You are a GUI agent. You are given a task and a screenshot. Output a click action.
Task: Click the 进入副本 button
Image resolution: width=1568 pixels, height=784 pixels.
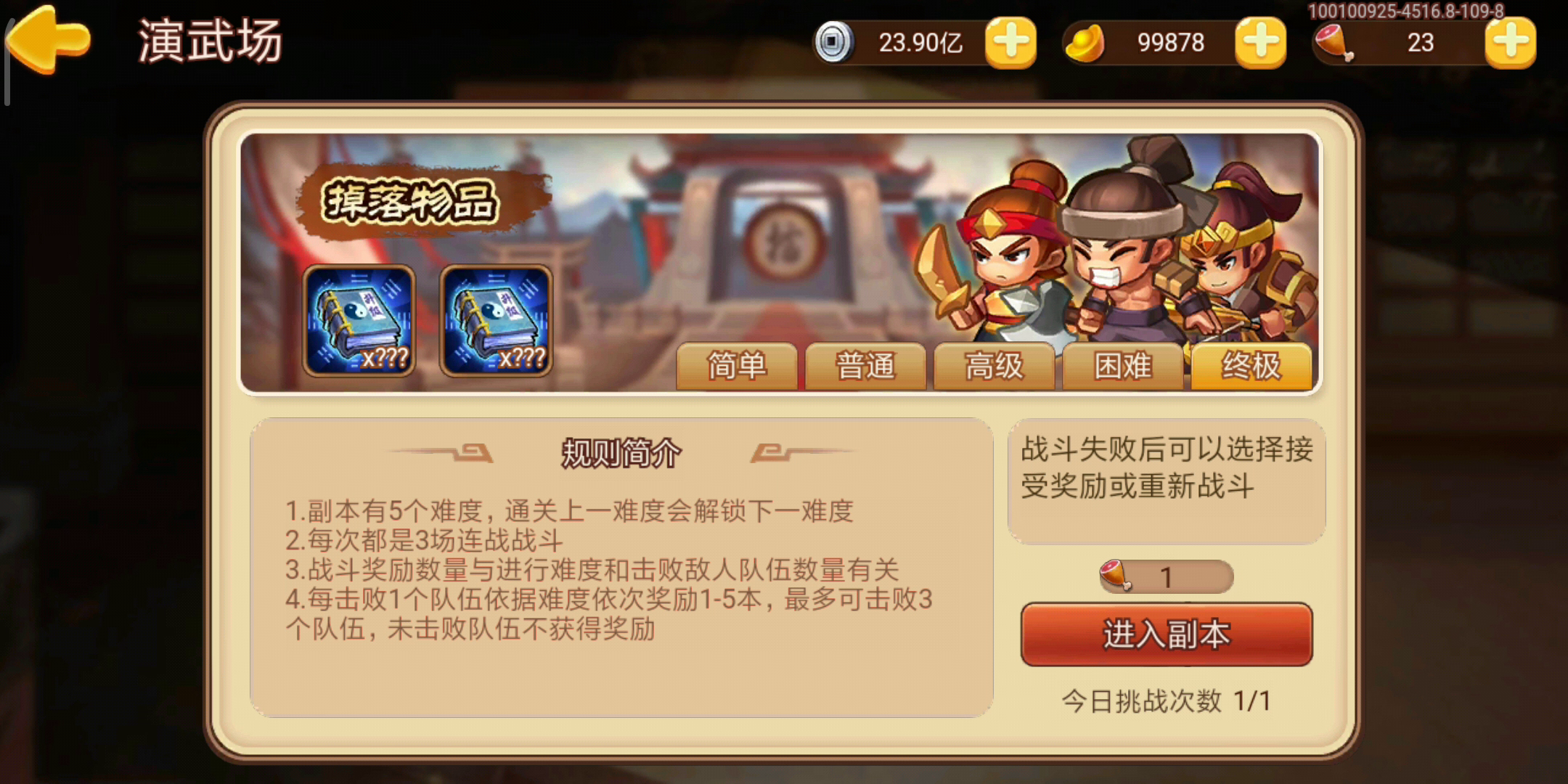coord(1167,634)
